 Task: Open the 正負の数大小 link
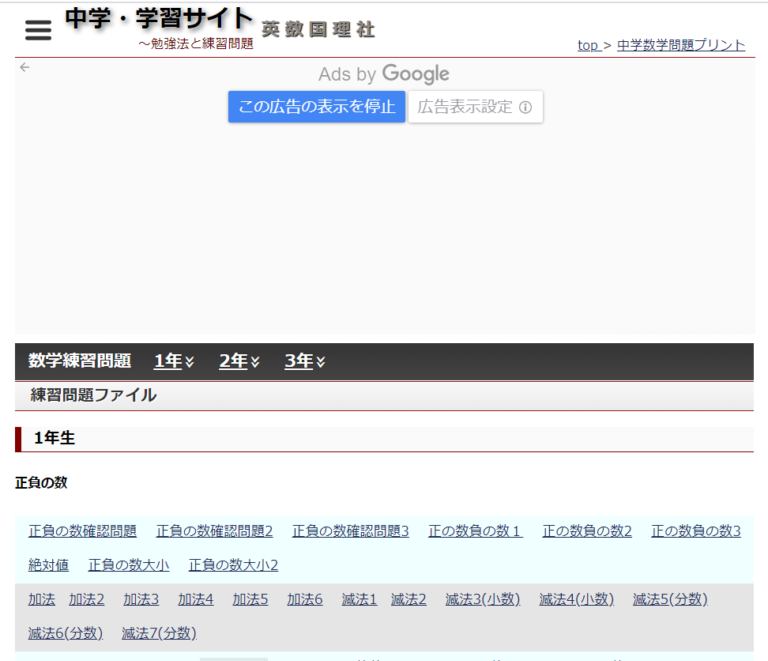click(x=129, y=565)
